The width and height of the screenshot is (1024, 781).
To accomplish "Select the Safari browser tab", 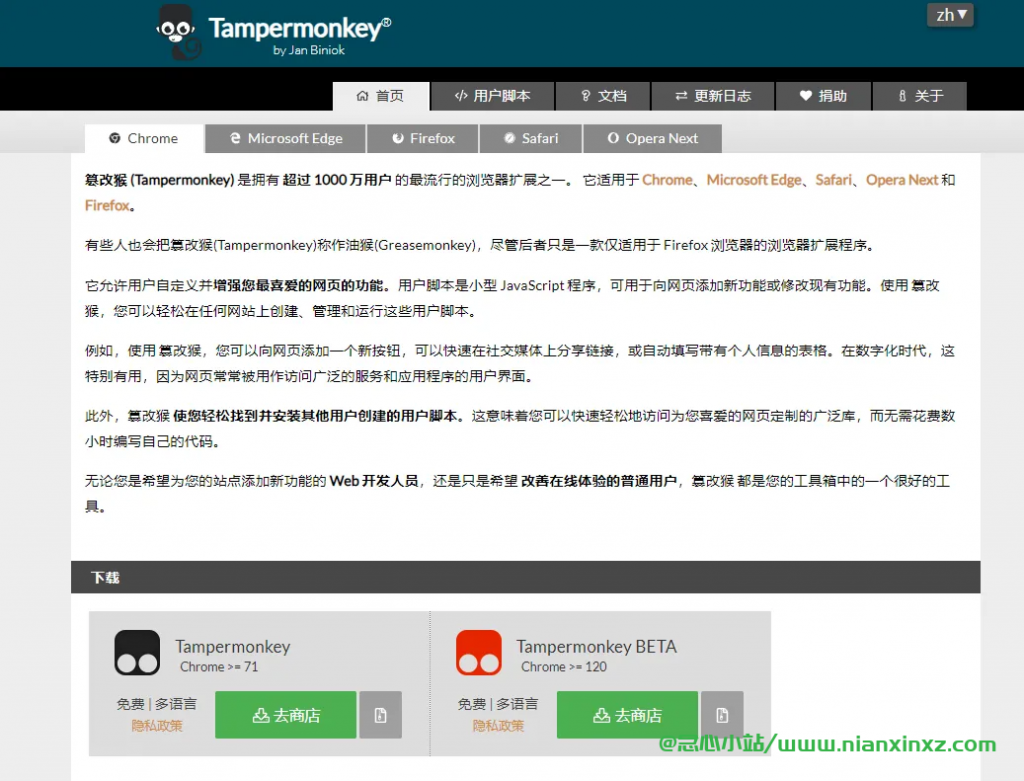I will point(530,138).
